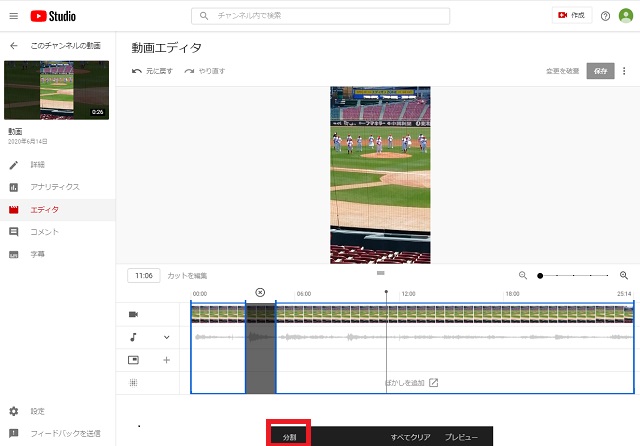Click the timeline zoom in magnifier
Screen dimensions: 640x446
point(624,275)
